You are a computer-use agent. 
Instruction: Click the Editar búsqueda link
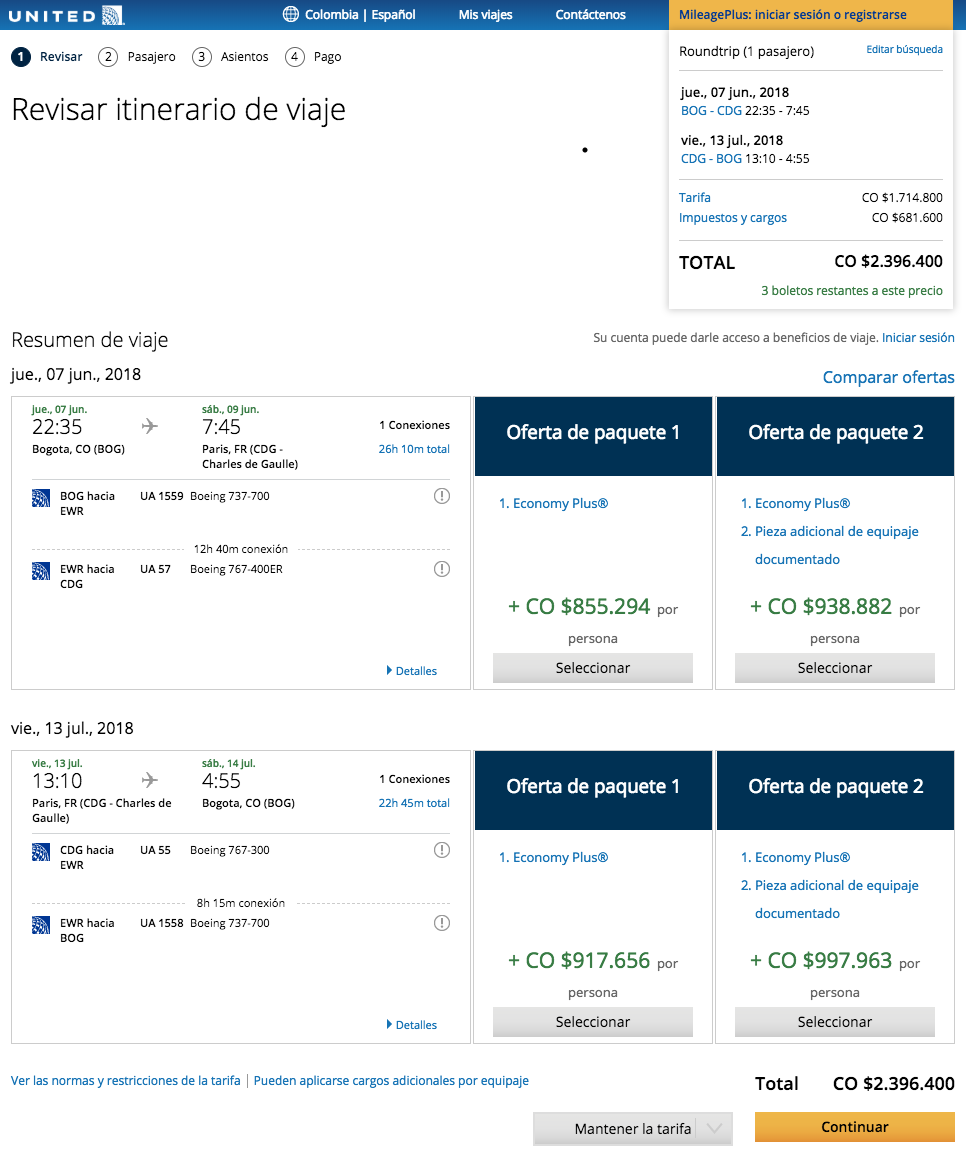pyautogui.click(x=904, y=50)
